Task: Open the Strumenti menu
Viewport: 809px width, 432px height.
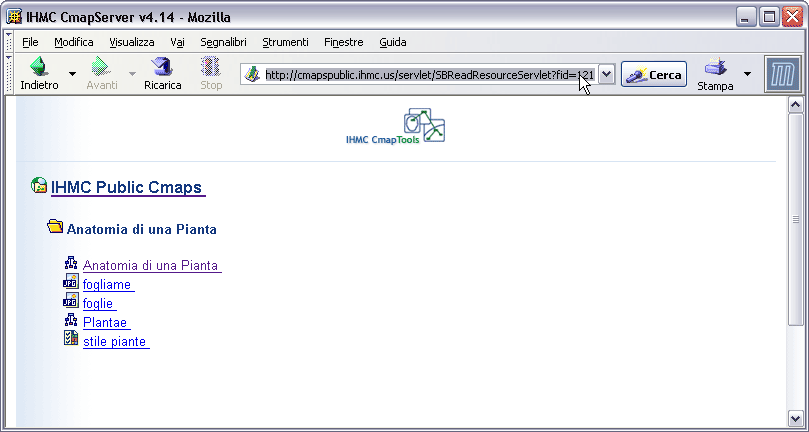Action: pos(285,42)
